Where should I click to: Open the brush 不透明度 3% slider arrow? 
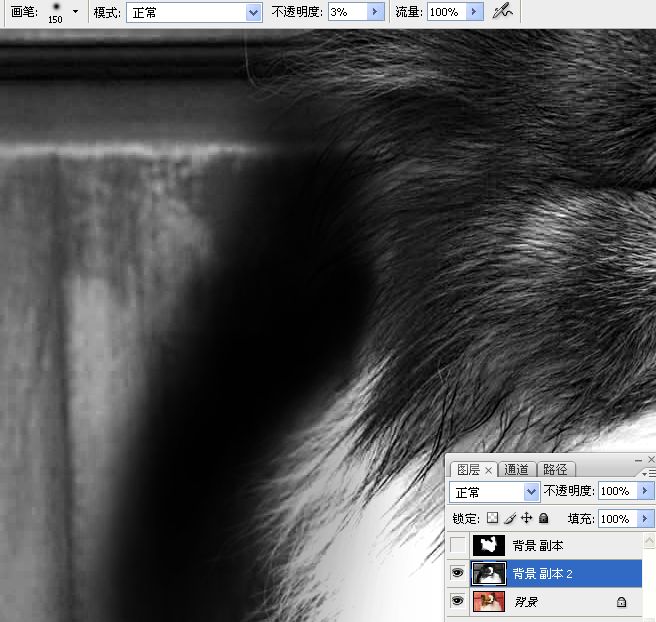(x=376, y=12)
